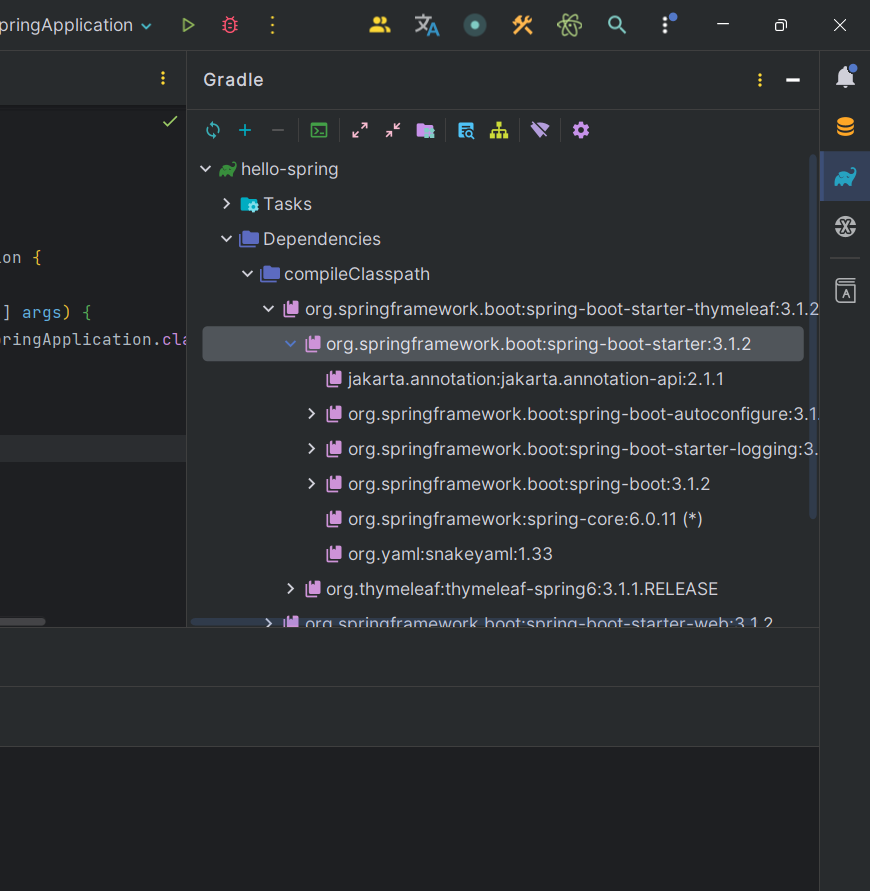The height and width of the screenshot is (891, 870).
Task: Hide the Gradle tool window
Action: 793,80
